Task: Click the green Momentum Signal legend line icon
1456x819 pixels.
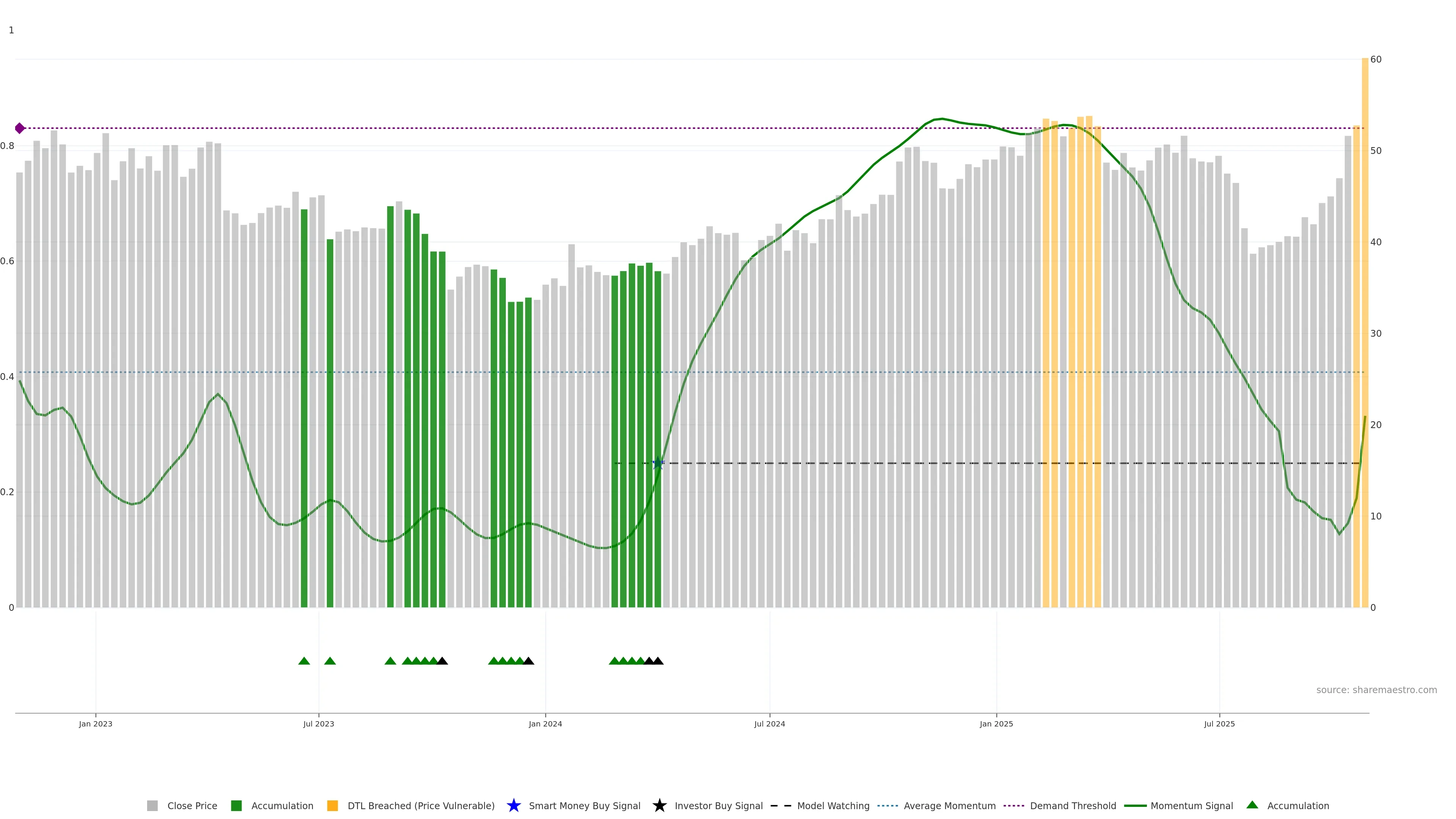Action: click(1135, 805)
